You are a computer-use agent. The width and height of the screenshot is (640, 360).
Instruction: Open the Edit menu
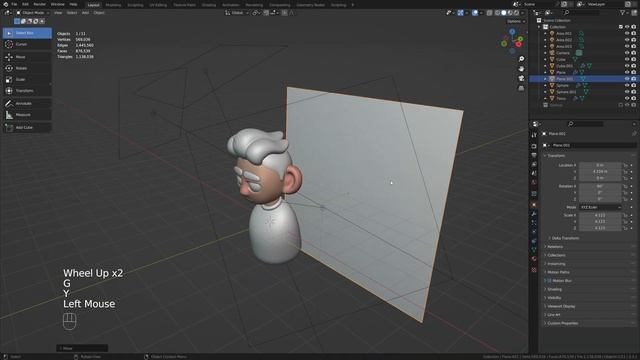[x=25, y=4]
